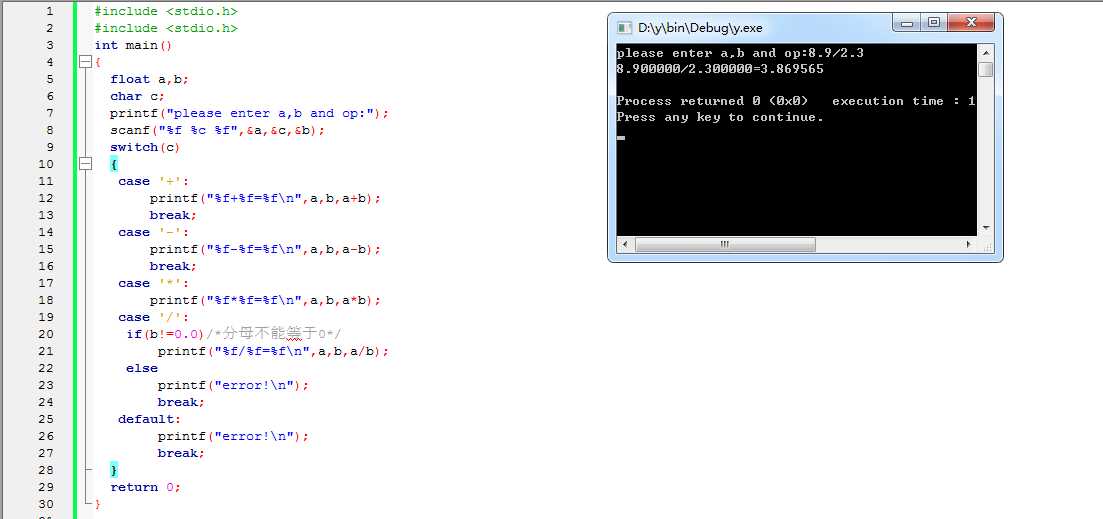Click line number 29 in the gutter
The image size is (1103, 519).
(x=46, y=487)
